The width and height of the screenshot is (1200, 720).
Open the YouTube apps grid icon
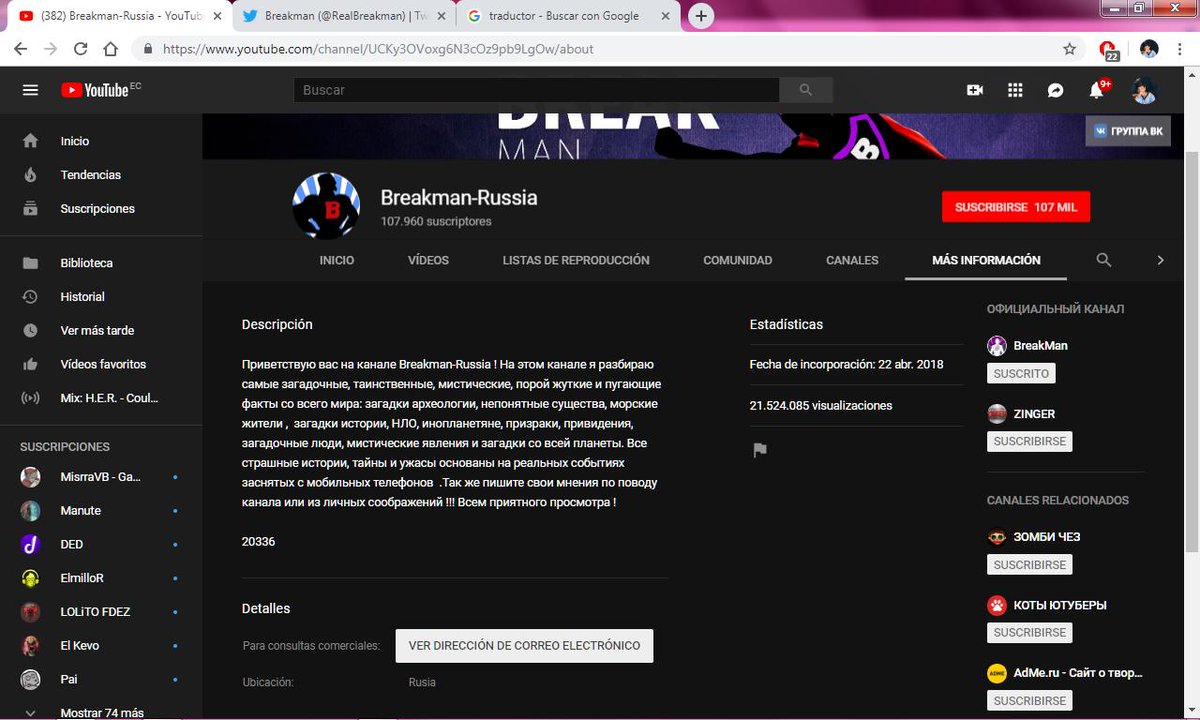1015,90
